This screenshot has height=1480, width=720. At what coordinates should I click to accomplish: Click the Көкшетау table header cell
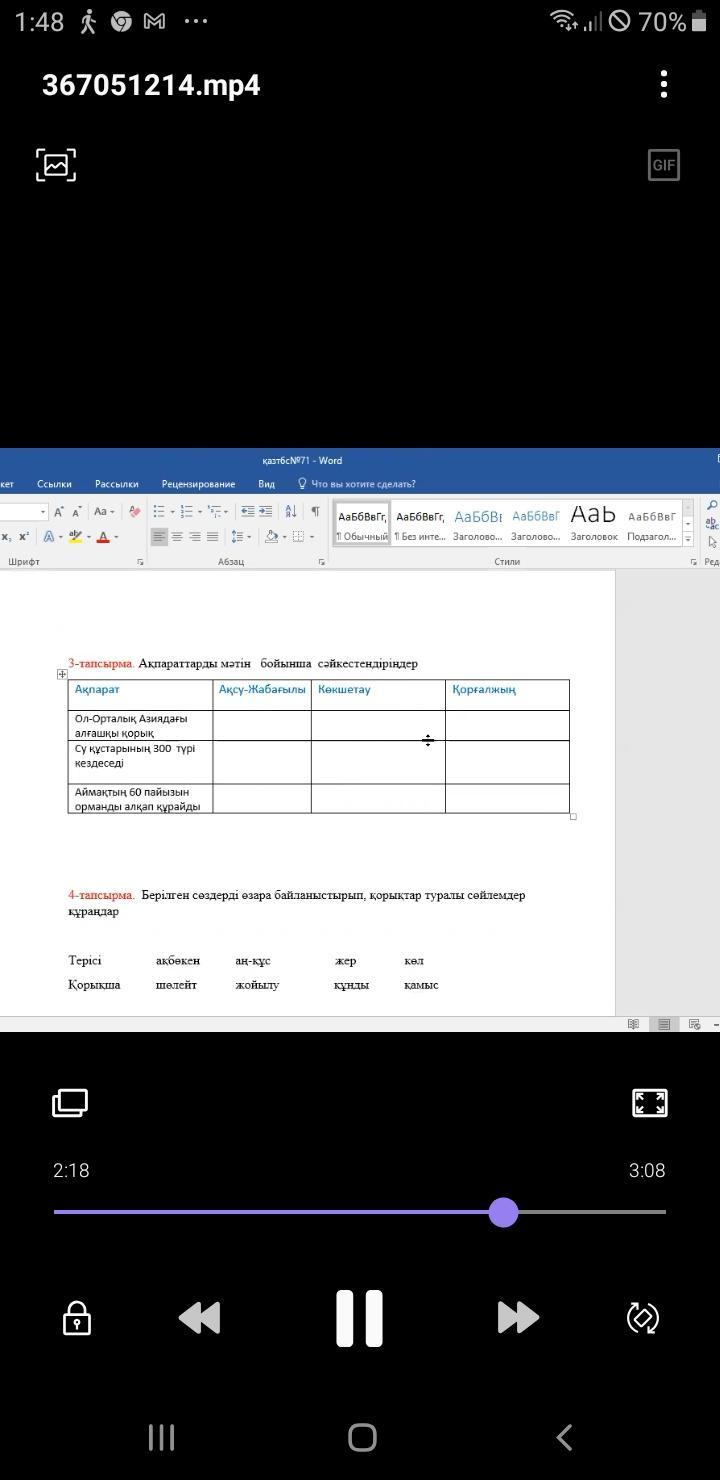(378, 695)
